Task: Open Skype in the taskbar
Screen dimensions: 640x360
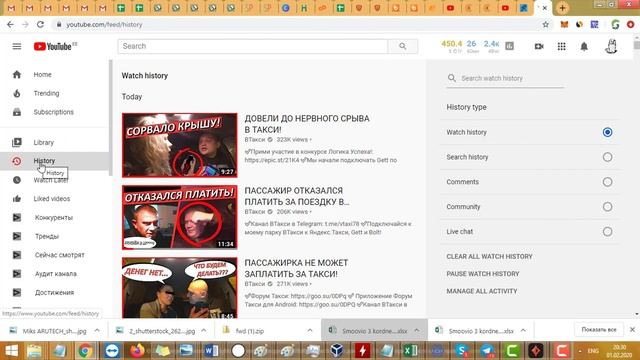Action: tap(462, 351)
